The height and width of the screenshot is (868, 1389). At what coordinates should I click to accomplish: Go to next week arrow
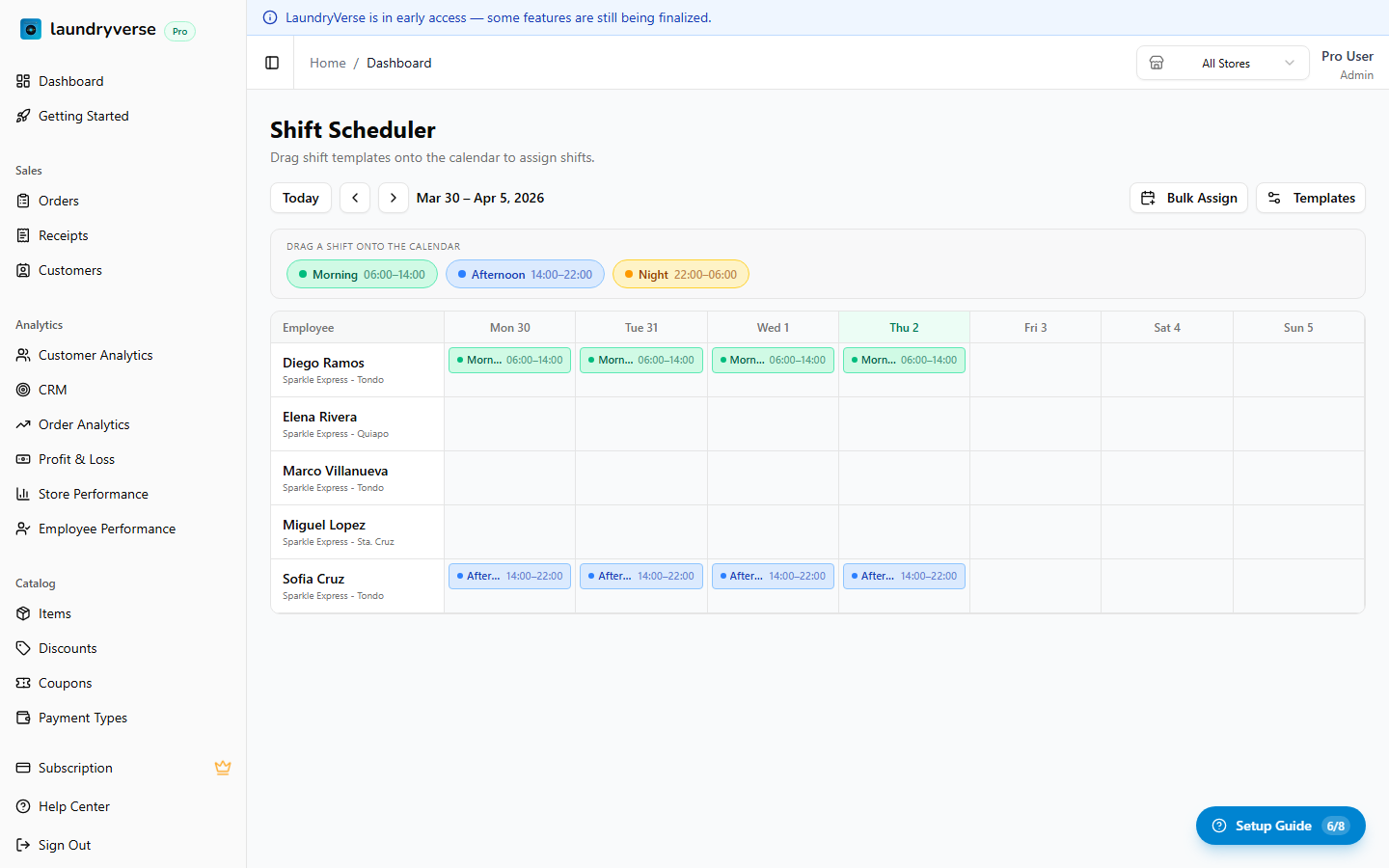point(394,198)
